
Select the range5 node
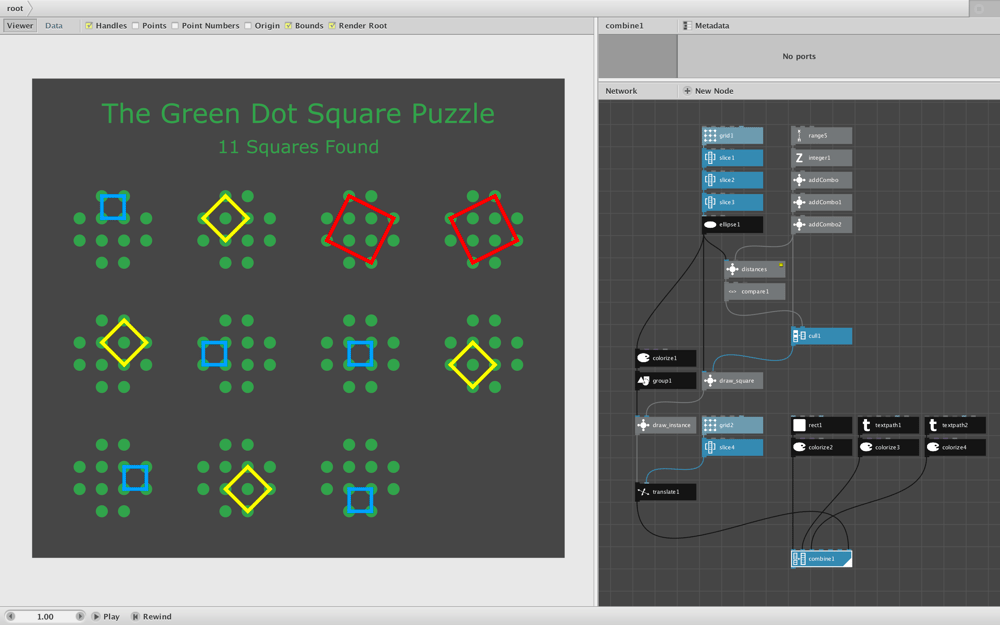[x=821, y=136]
